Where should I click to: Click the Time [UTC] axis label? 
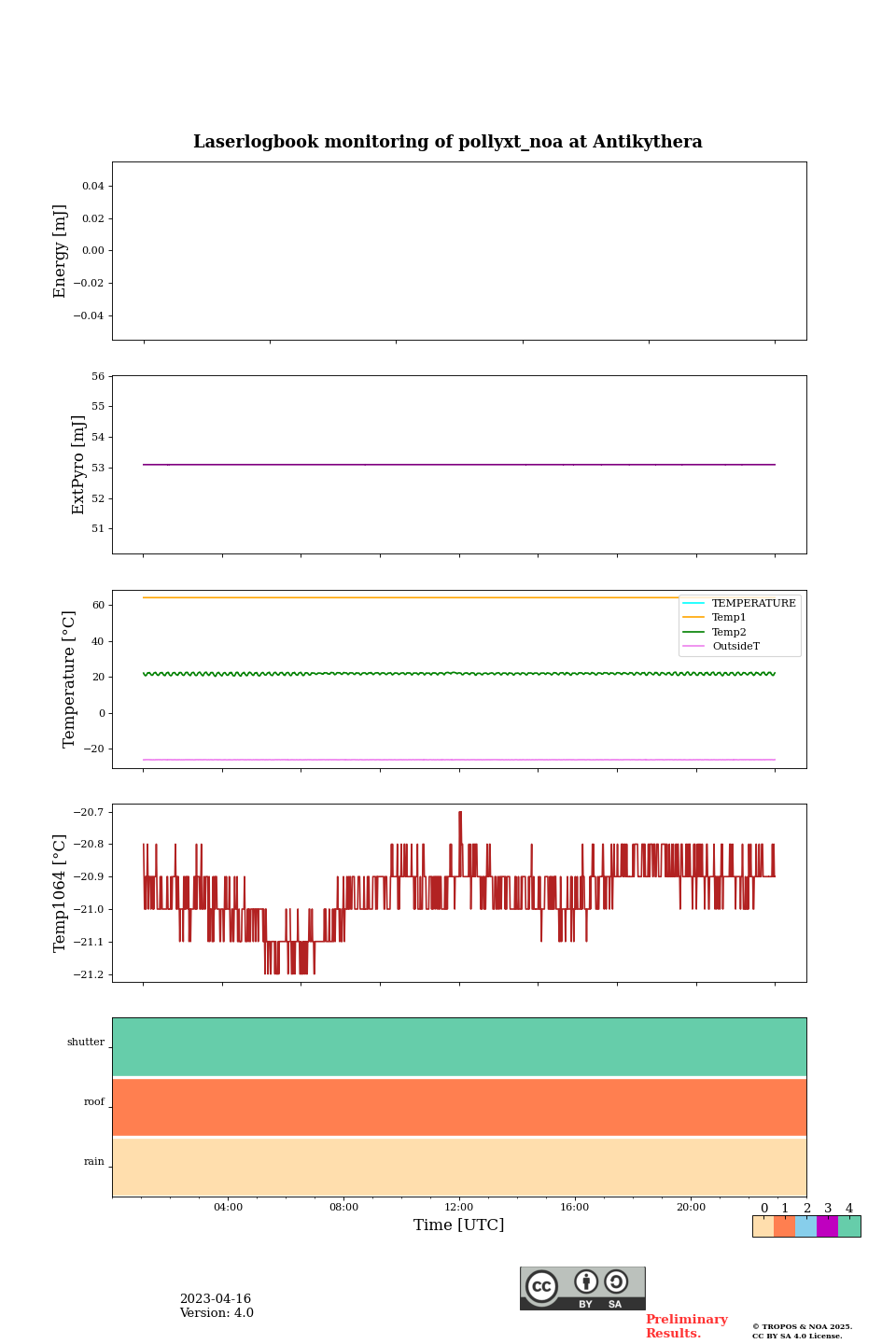point(459,1225)
